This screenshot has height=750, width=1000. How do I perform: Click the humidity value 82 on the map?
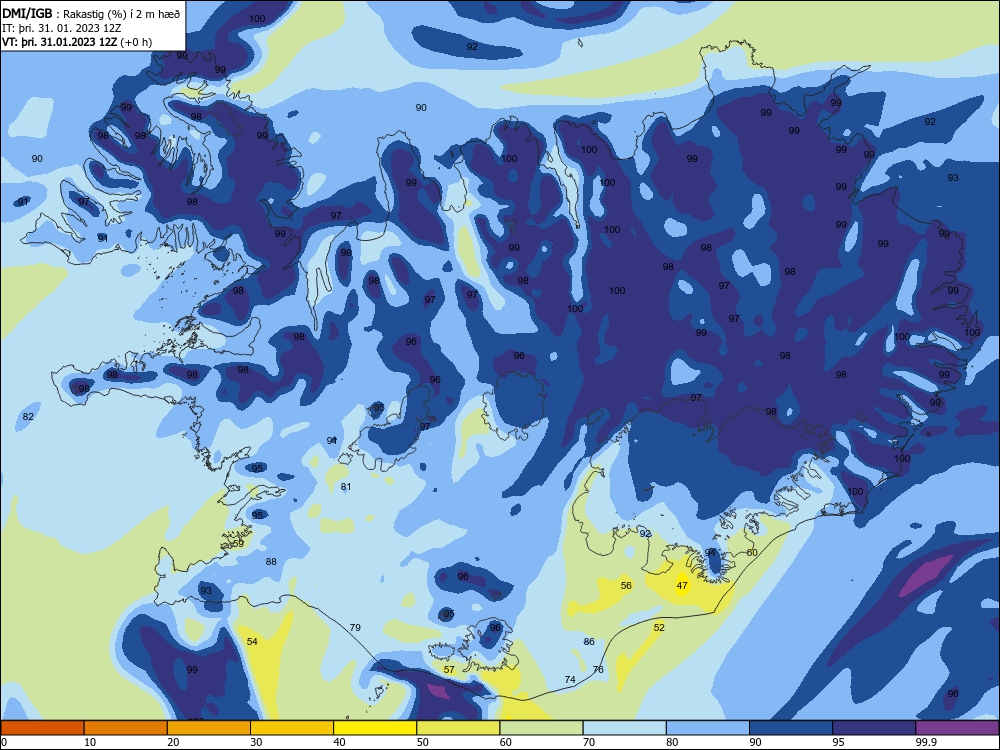28,417
